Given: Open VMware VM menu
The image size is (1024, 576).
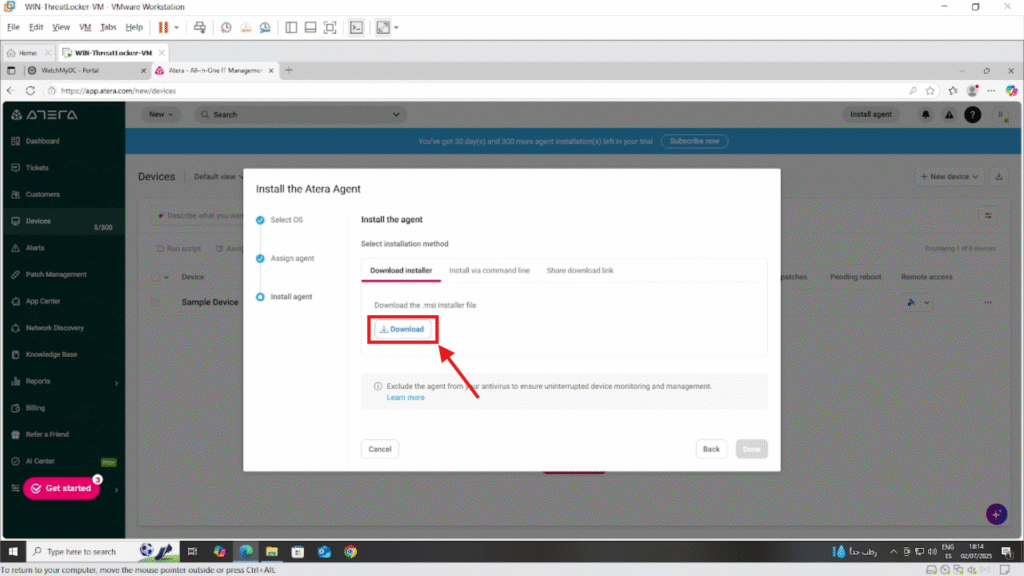Looking at the screenshot, I should point(85,27).
